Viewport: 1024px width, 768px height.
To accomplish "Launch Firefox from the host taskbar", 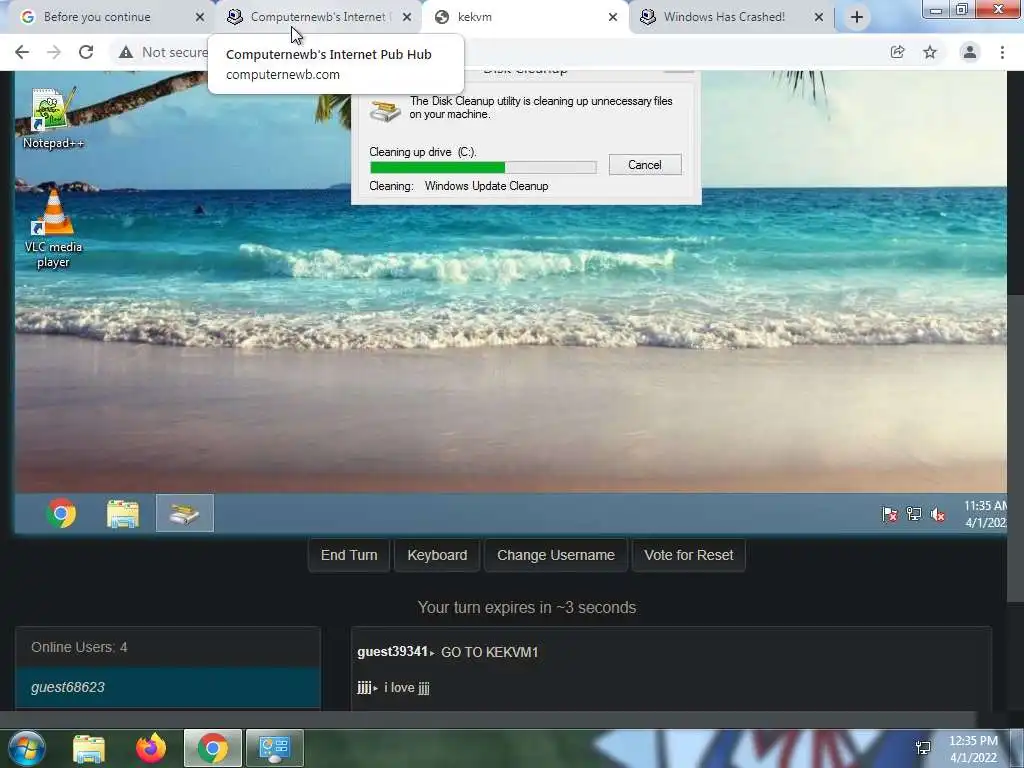I will point(151,748).
